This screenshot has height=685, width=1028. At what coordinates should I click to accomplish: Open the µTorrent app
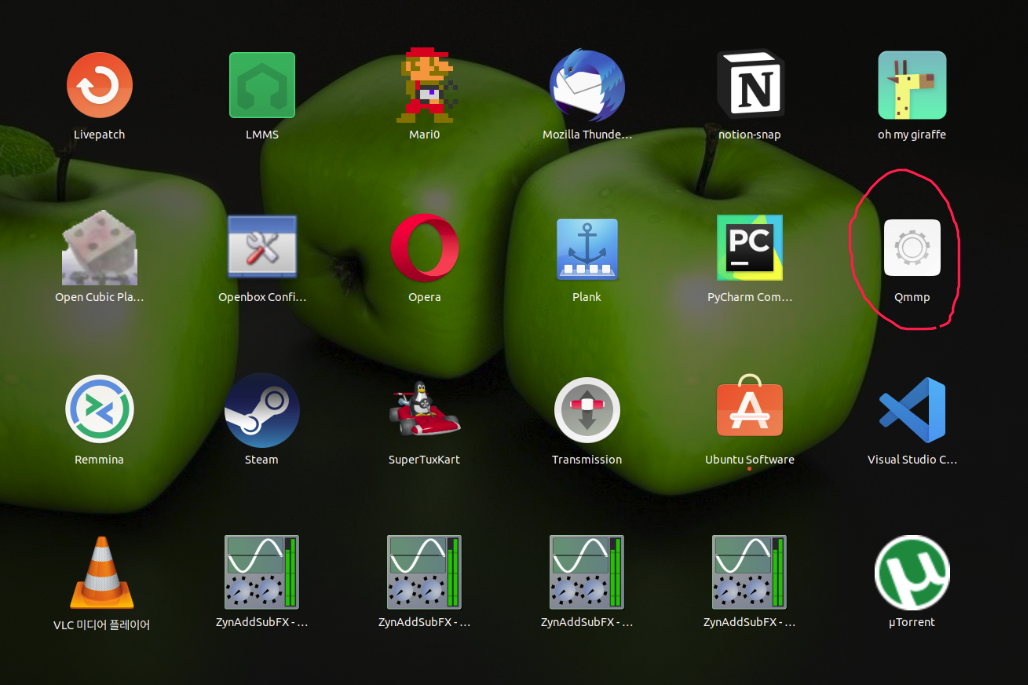click(x=912, y=573)
